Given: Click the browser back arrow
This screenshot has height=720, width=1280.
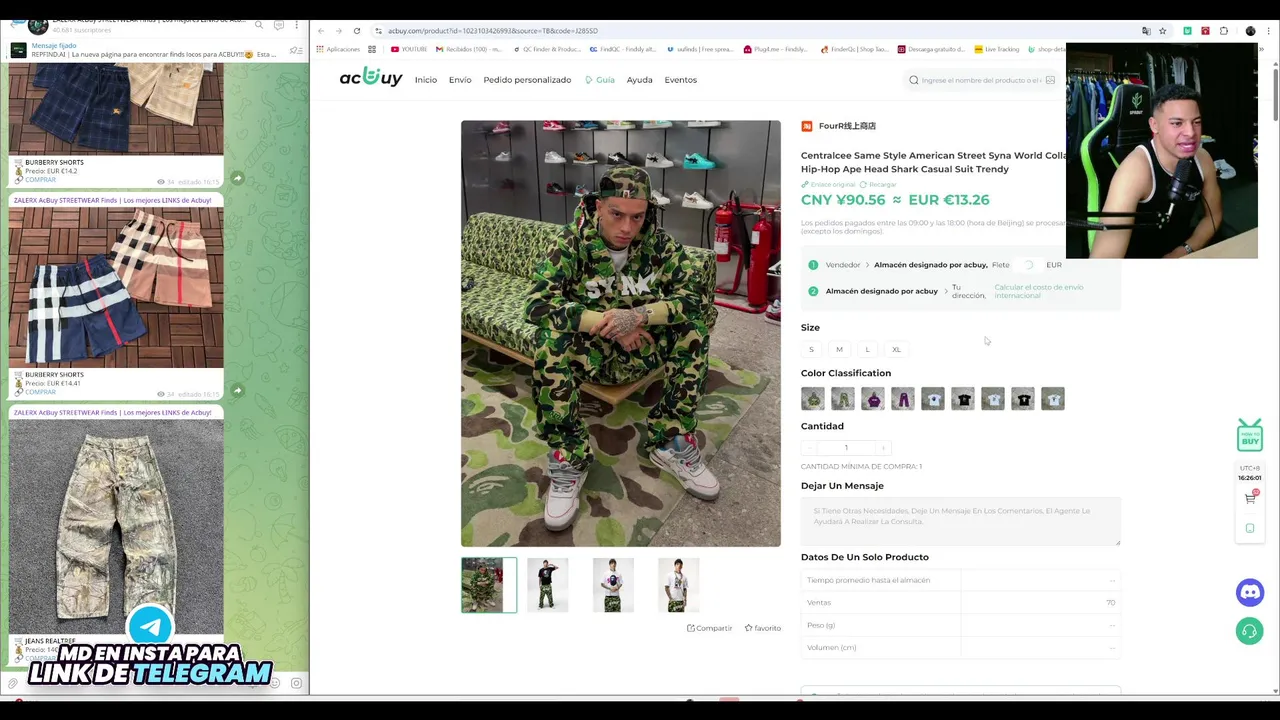Looking at the screenshot, I should point(321,31).
